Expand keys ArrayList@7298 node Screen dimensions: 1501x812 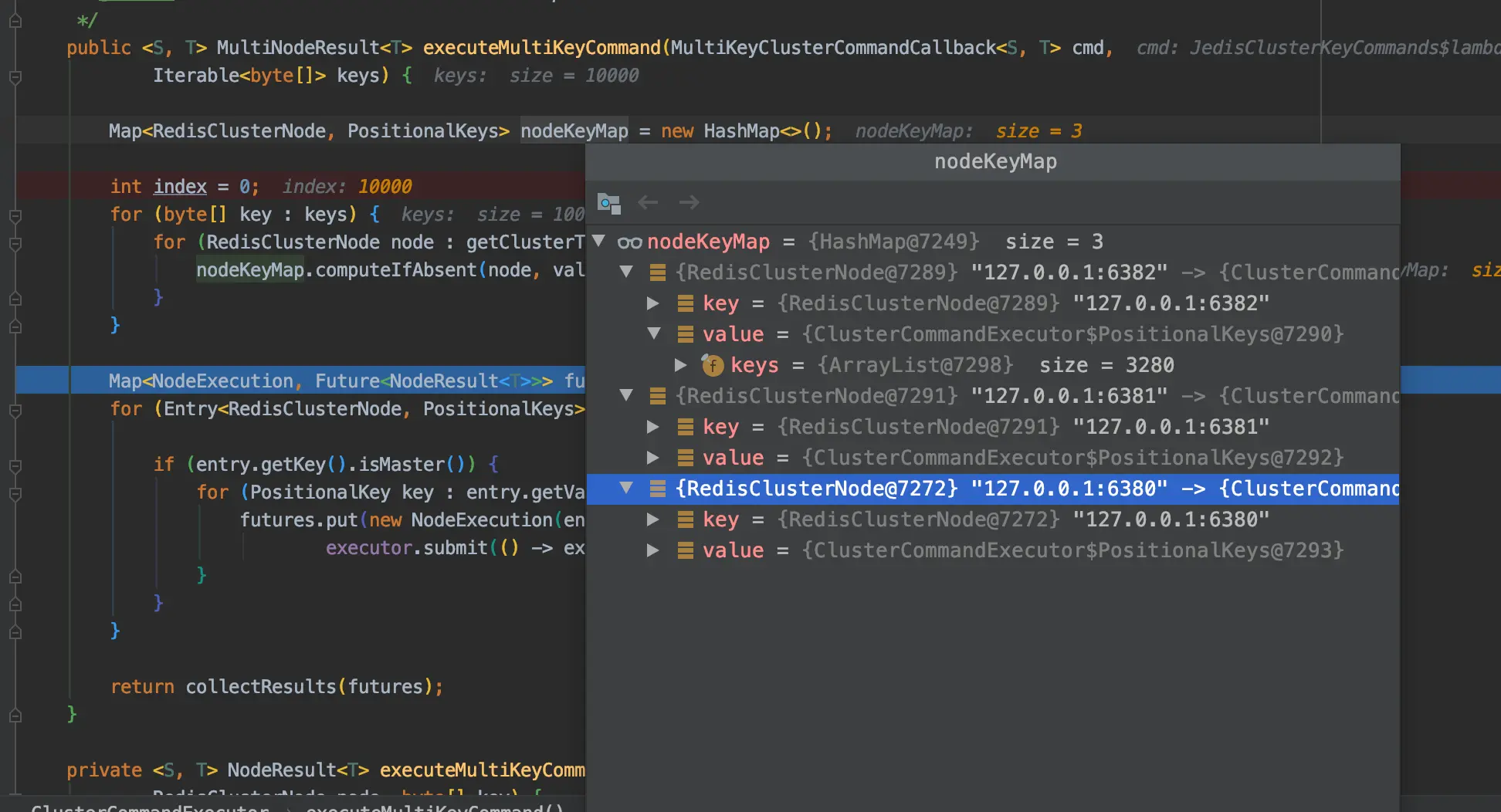681,365
